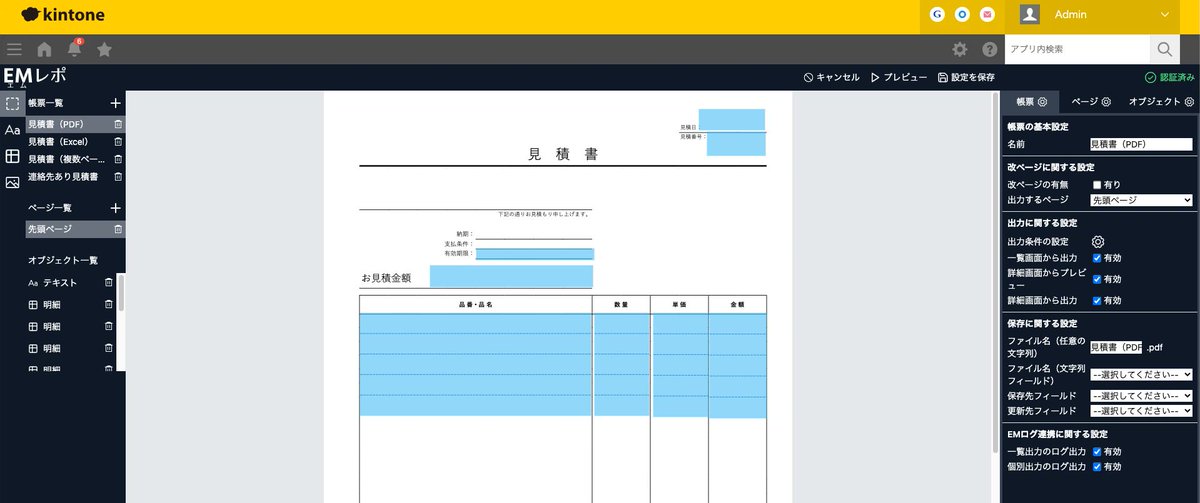Screen dimensions: 1200x503
Task: Go to the kintone home icon
Action: point(44,49)
